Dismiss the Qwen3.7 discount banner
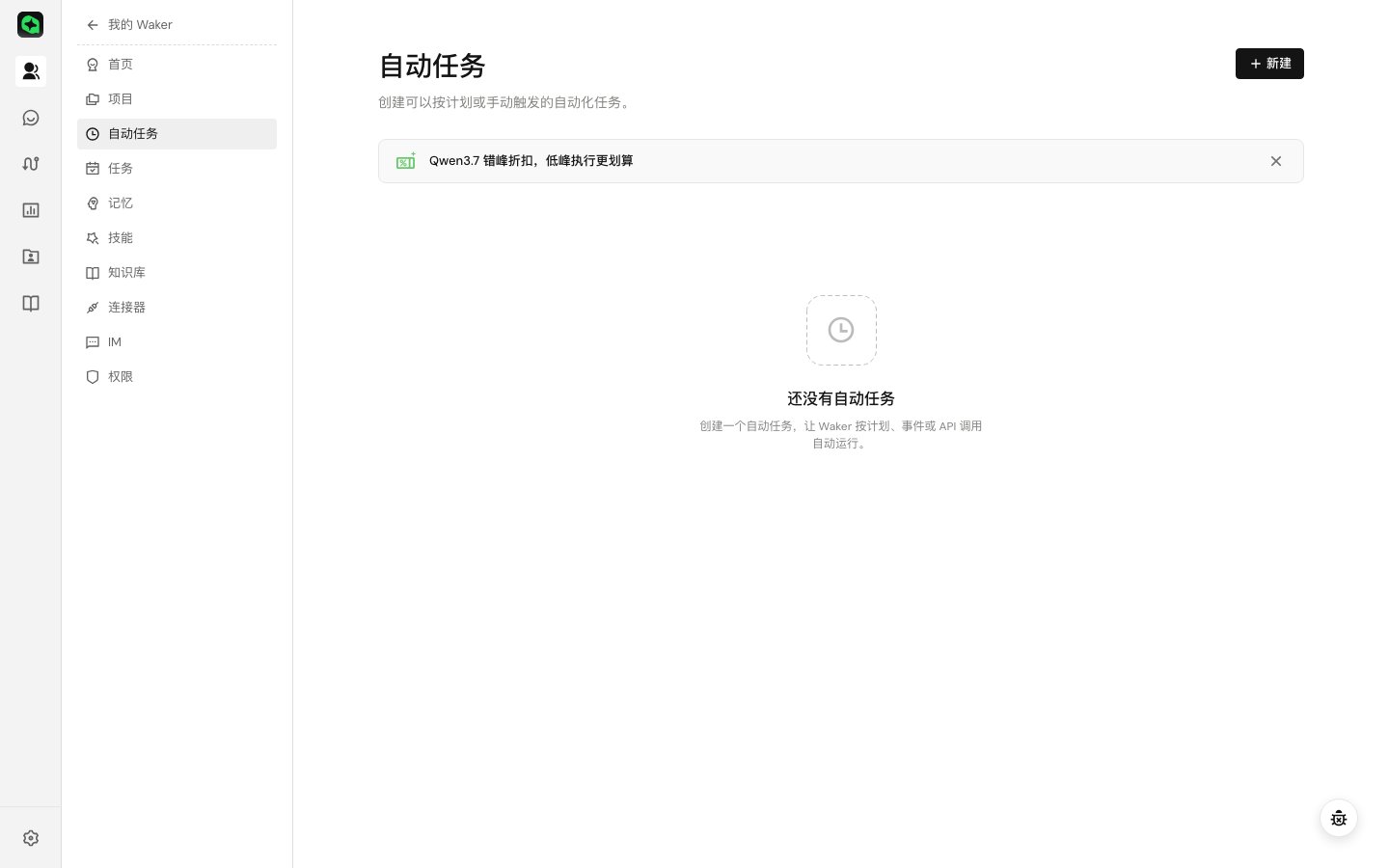This screenshot has height=868, width=1389. pyautogui.click(x=1276, y=161)
